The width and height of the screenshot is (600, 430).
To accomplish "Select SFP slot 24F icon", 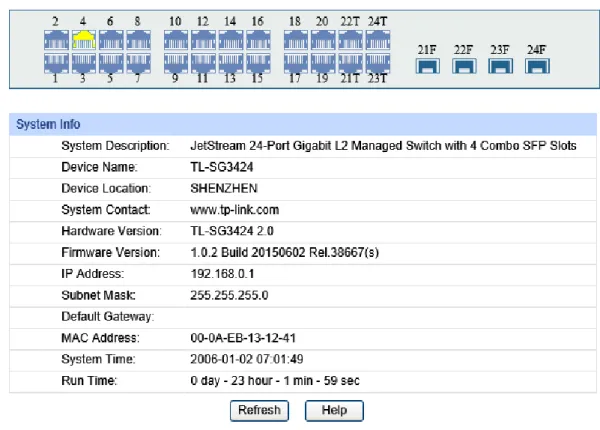I will point(537,66).
